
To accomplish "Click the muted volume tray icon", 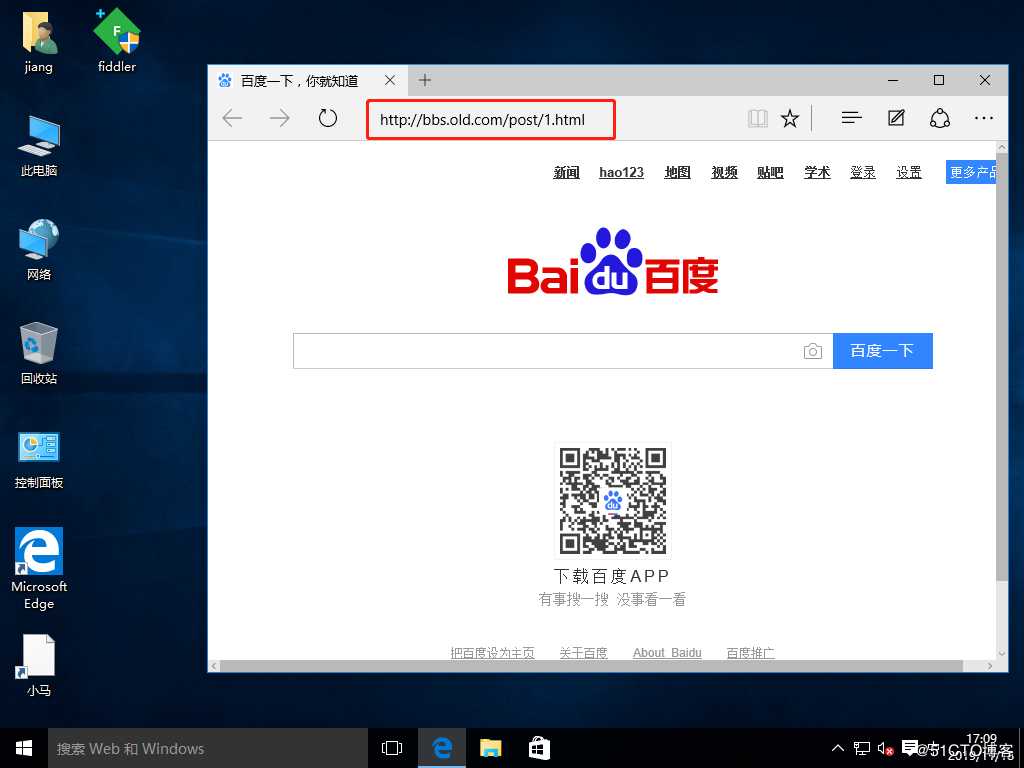I will (x=885, y=748).
